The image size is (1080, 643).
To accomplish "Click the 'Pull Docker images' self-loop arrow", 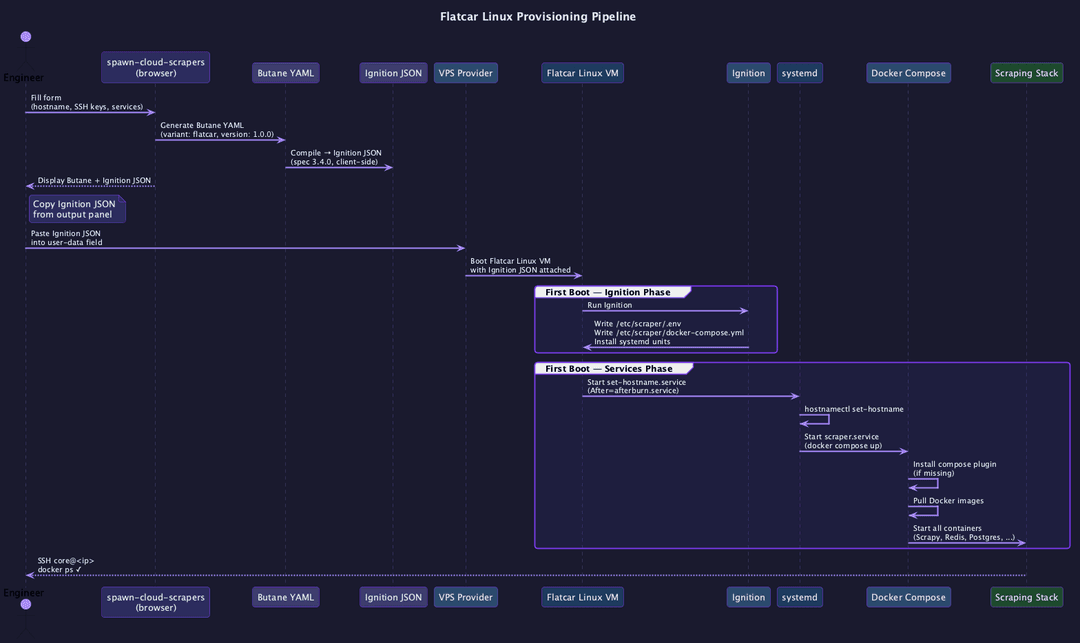I will (924, 511).
